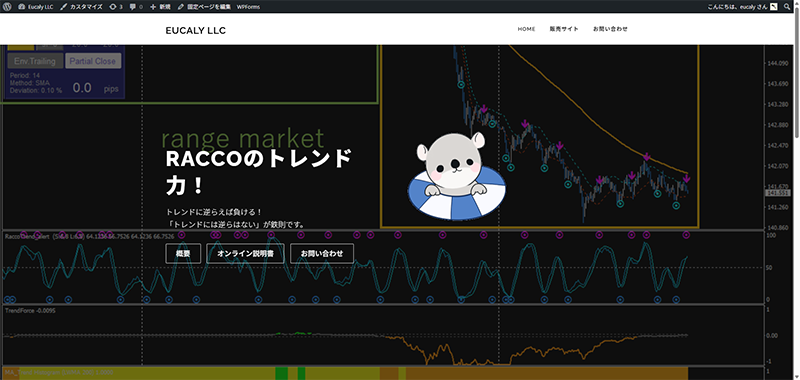Open the 新規 add new menu
800x380 pixels.
click(x=161, y=7)
